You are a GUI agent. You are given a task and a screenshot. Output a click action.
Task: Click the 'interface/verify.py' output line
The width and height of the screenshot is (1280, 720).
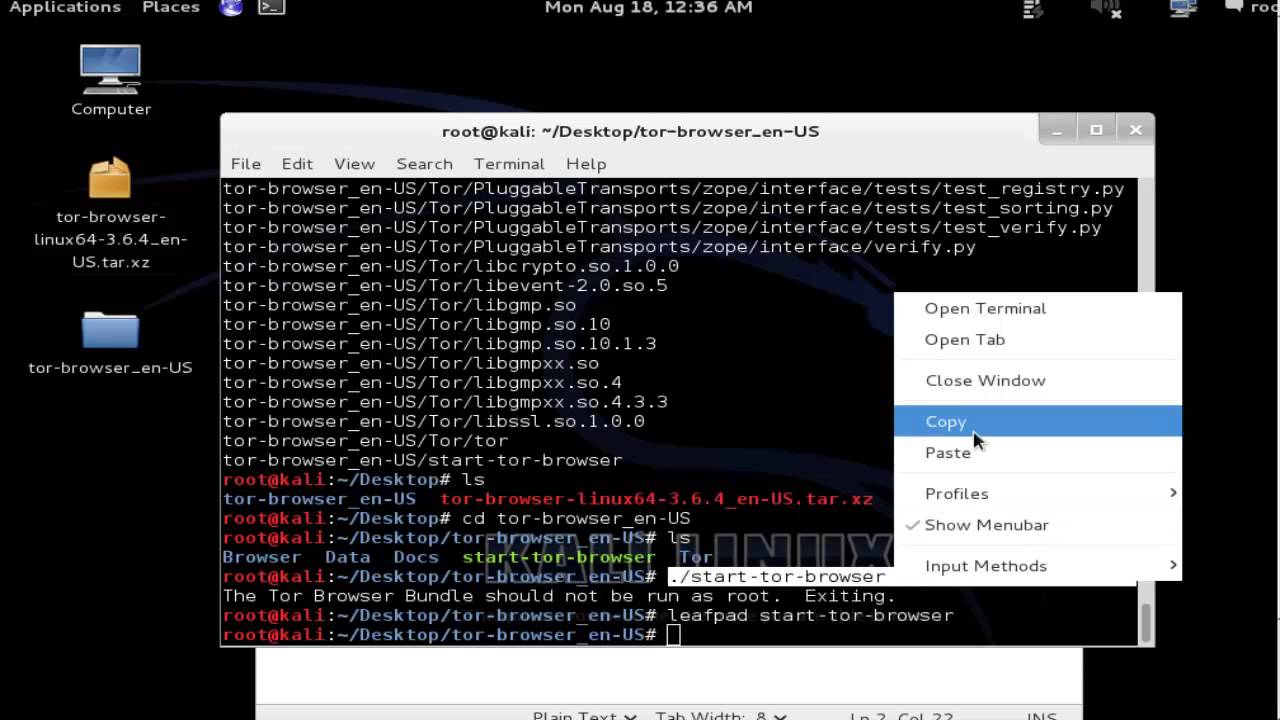coord(599,247)
